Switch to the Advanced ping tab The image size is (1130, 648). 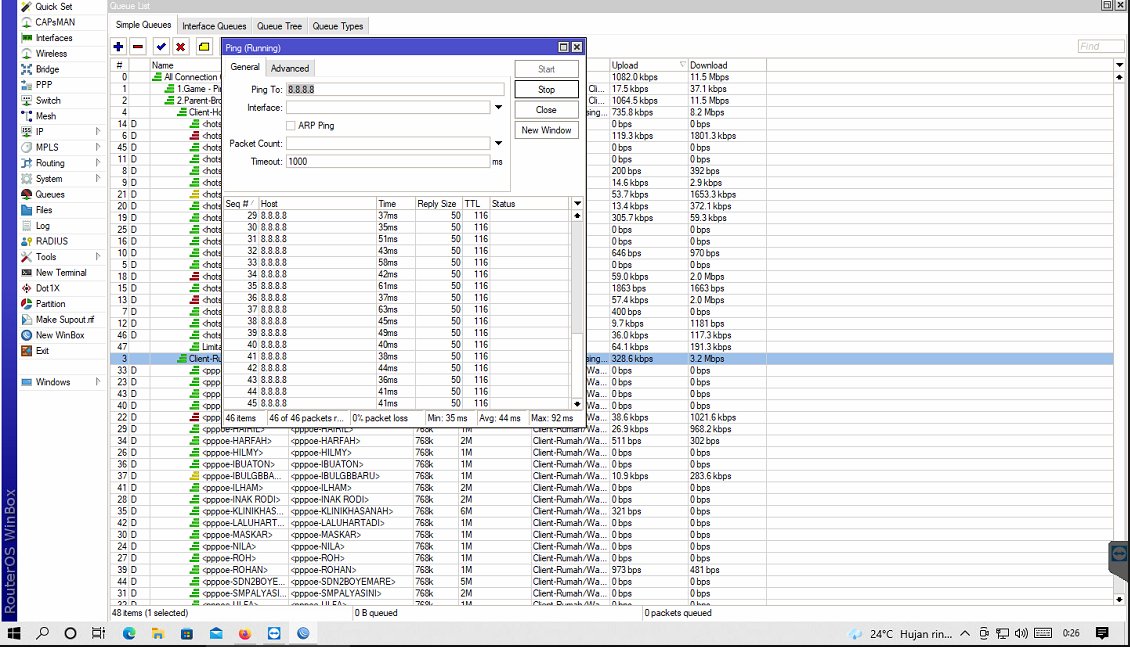click(290, 68)
